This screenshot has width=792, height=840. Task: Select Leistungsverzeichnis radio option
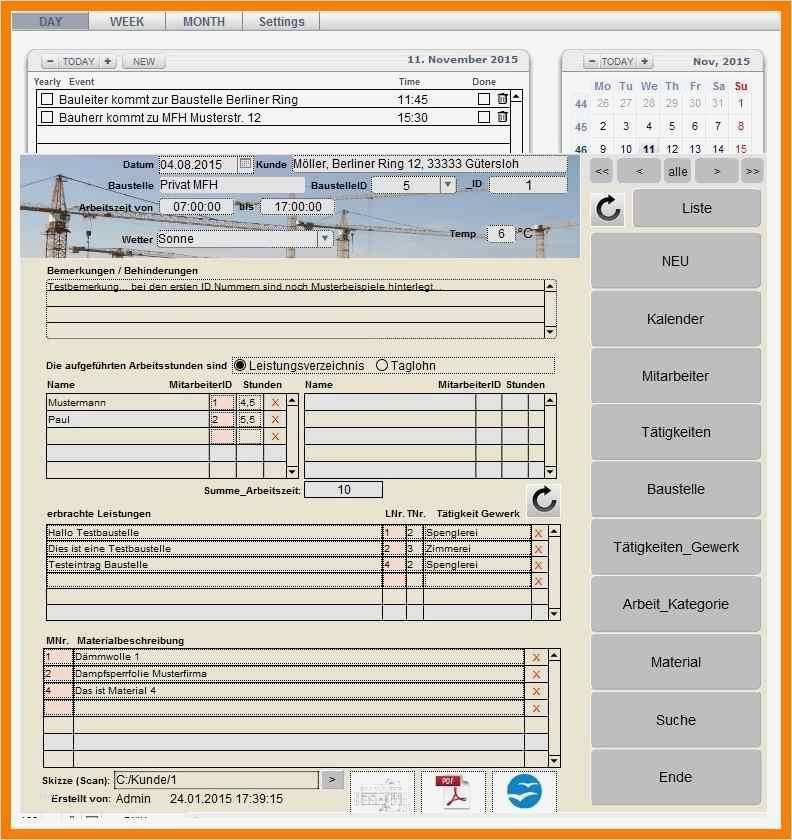240,365
